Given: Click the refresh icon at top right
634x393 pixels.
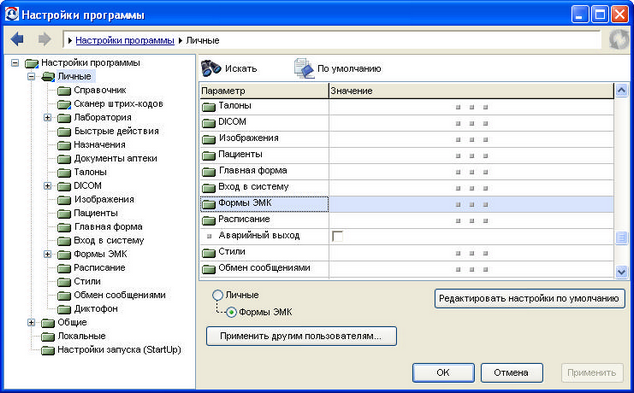Looking at the screenshot, I should (619, 40).
